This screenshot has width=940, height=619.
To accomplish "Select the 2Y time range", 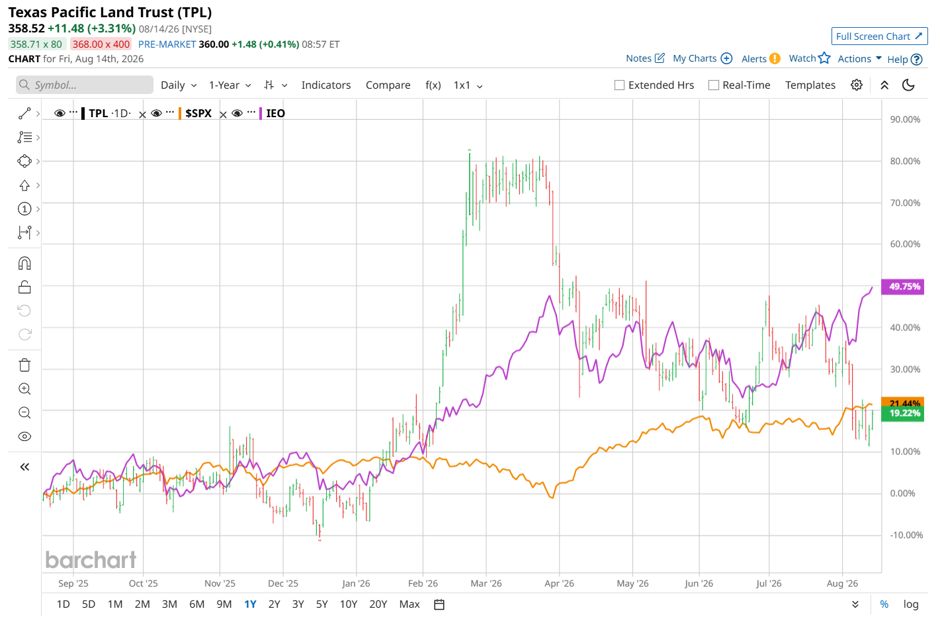I will [274, 605].
